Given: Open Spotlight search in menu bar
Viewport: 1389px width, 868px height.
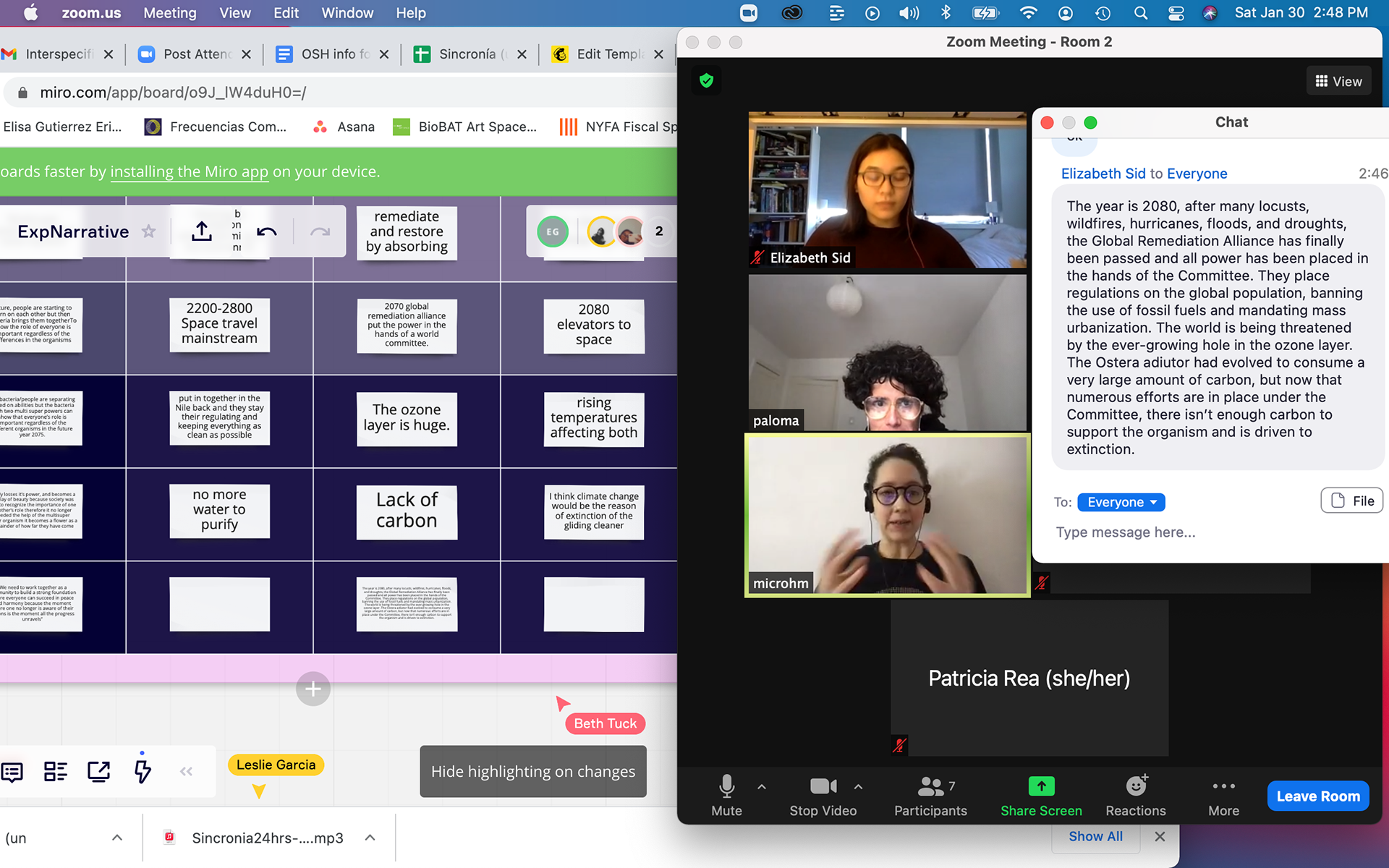Looking at the screenshot, I should 1141,13.
